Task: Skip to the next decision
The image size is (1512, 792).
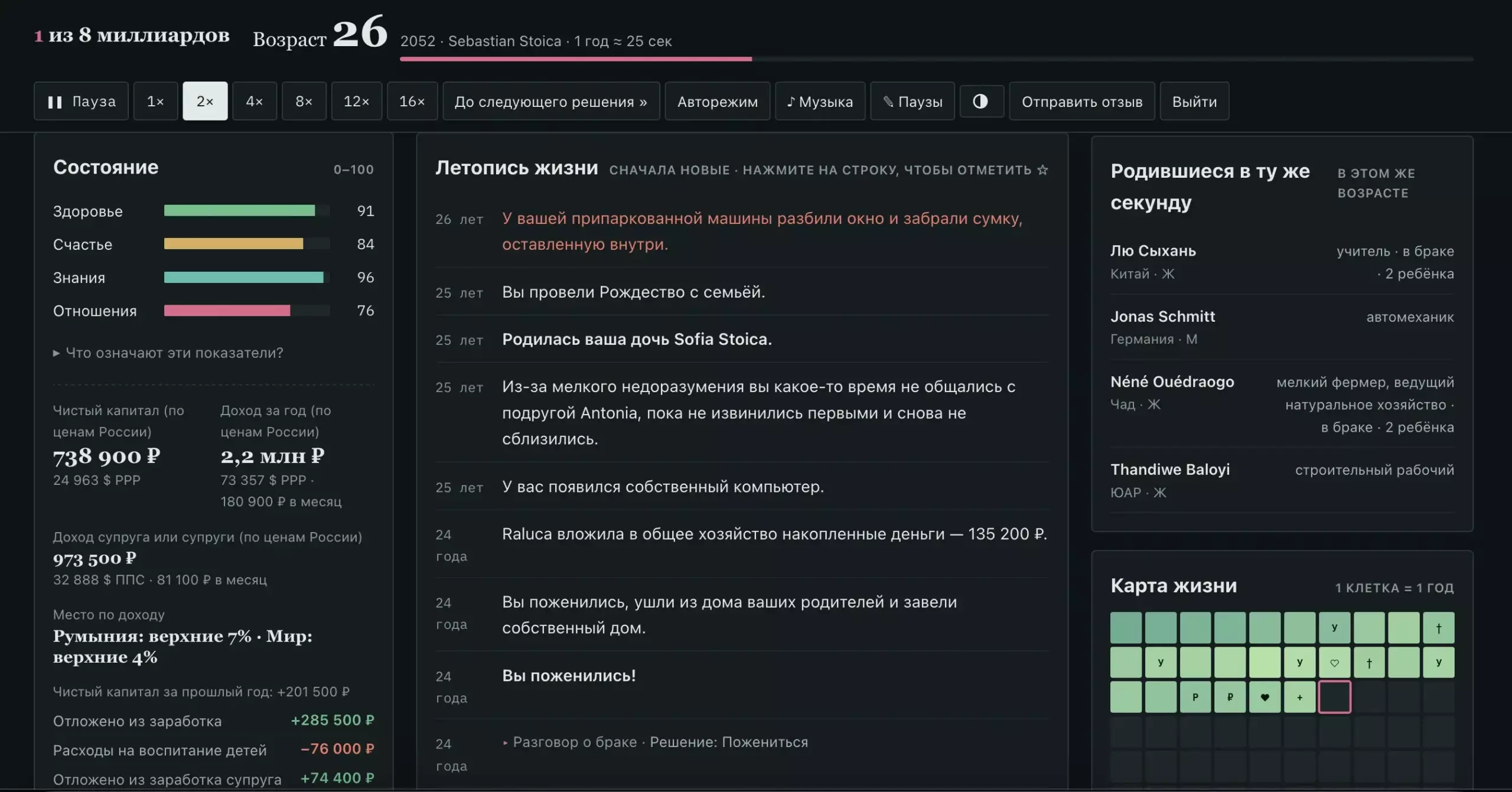Action: click(551, 102)
